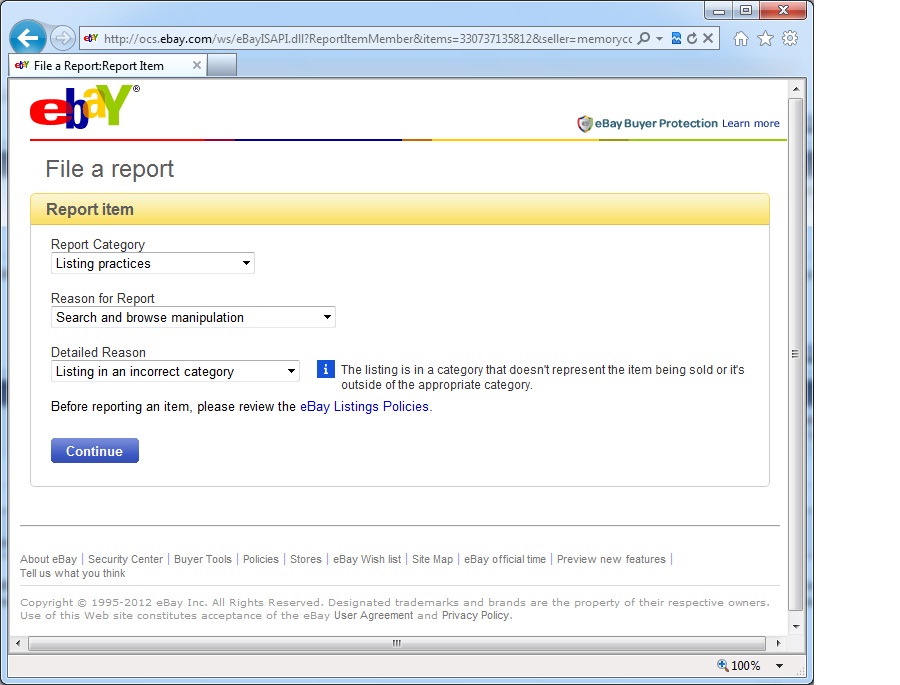Click the Learn more link
This screenshot has height=685, width=900.
(751, 123)
